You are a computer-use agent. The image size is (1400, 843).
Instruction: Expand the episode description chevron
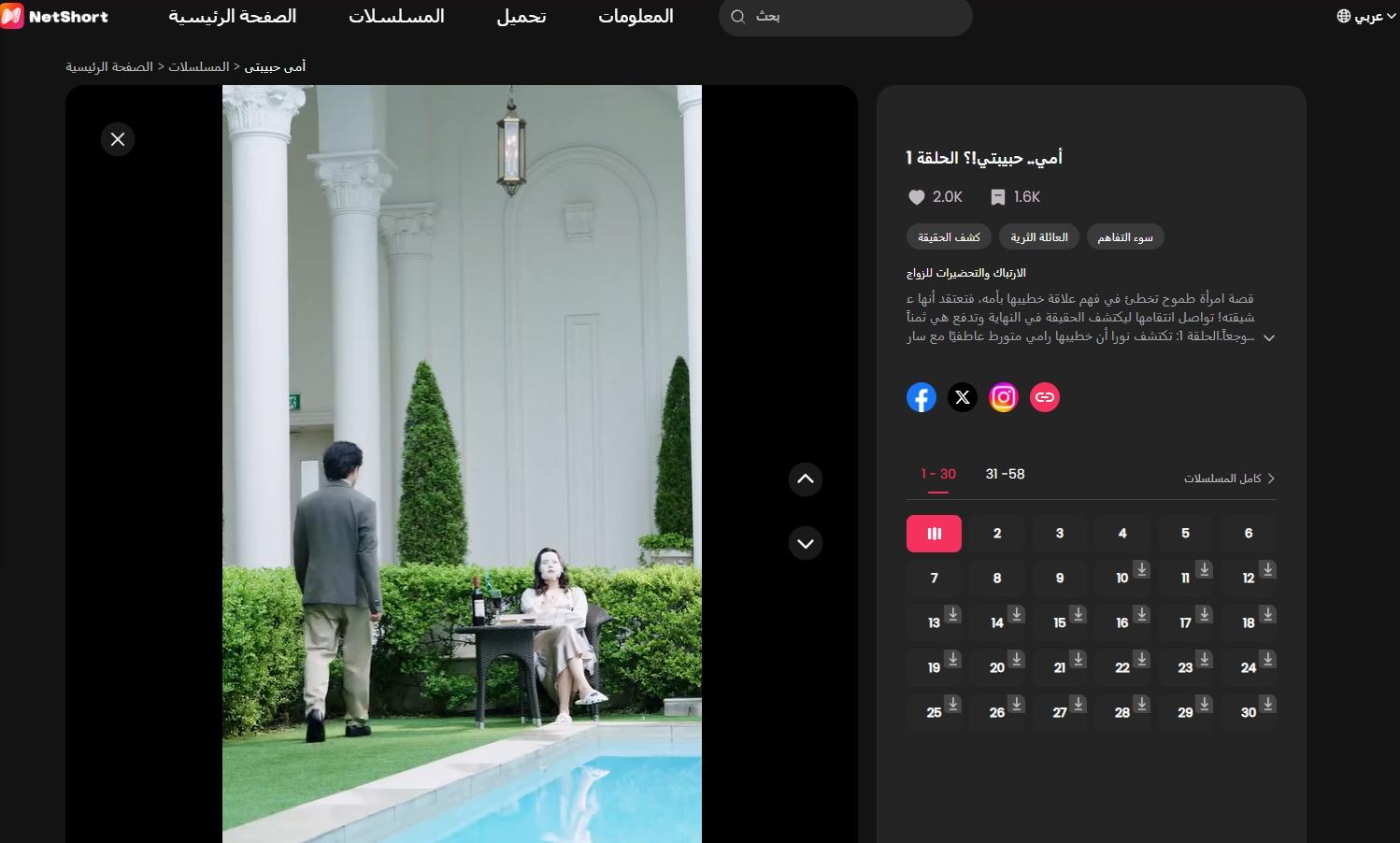tap(1269, 337)
